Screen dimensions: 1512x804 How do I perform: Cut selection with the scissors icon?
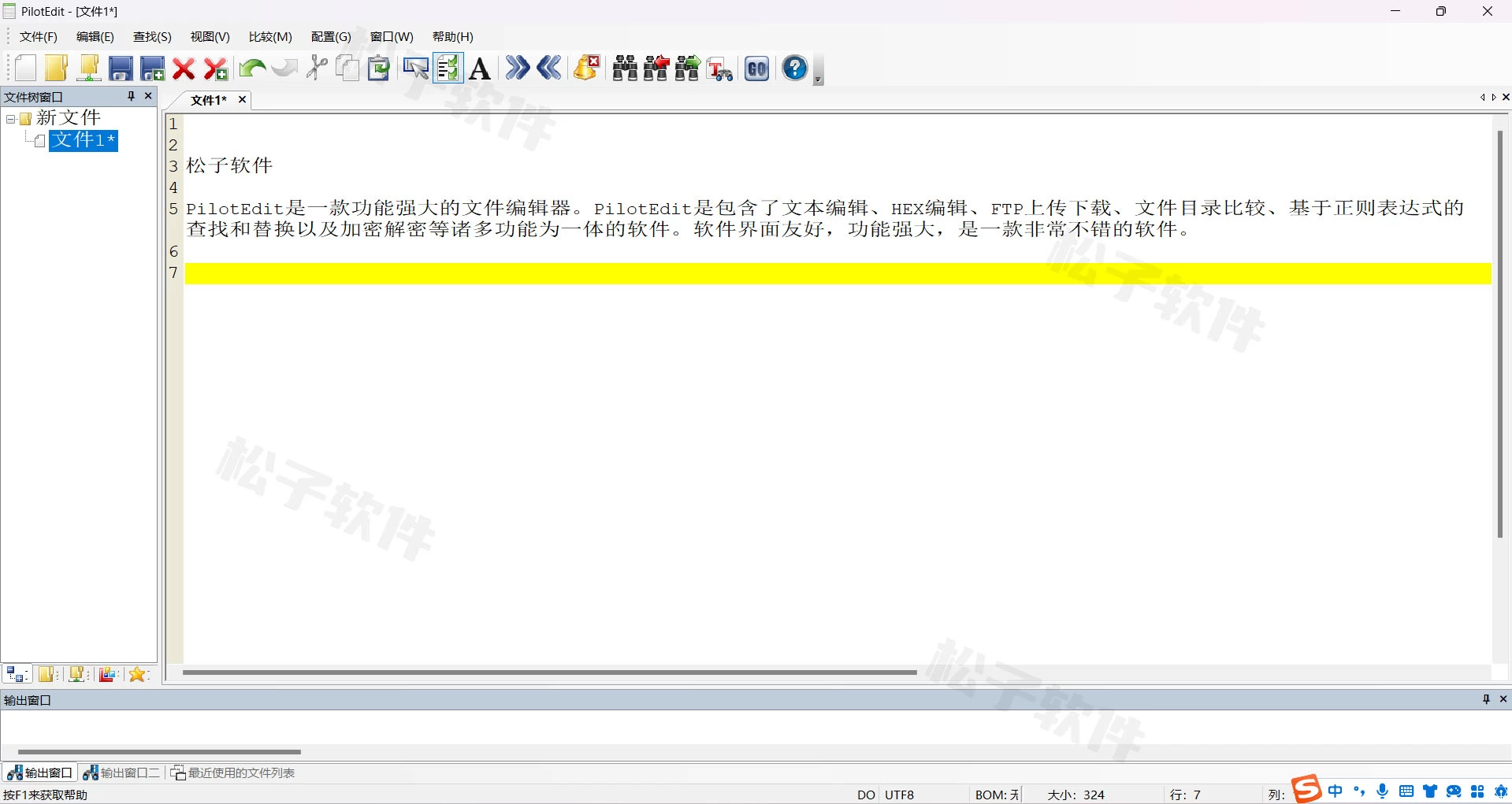(317, 69)
